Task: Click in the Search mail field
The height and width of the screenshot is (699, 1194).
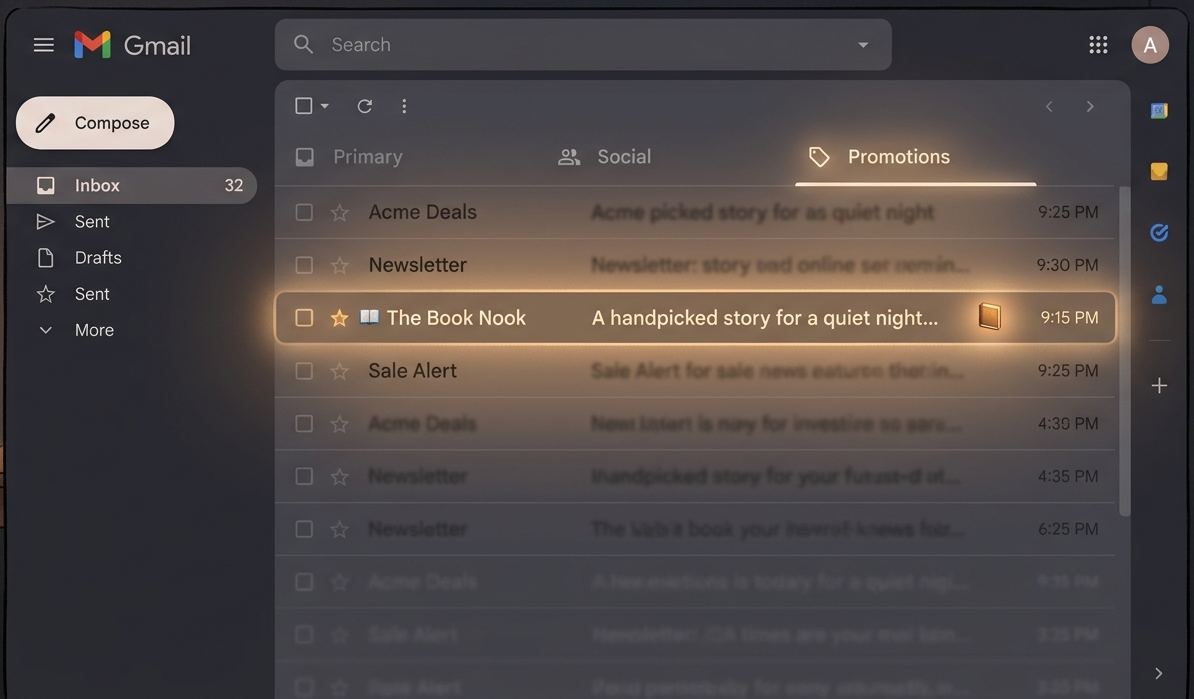Action: (583, 45)
